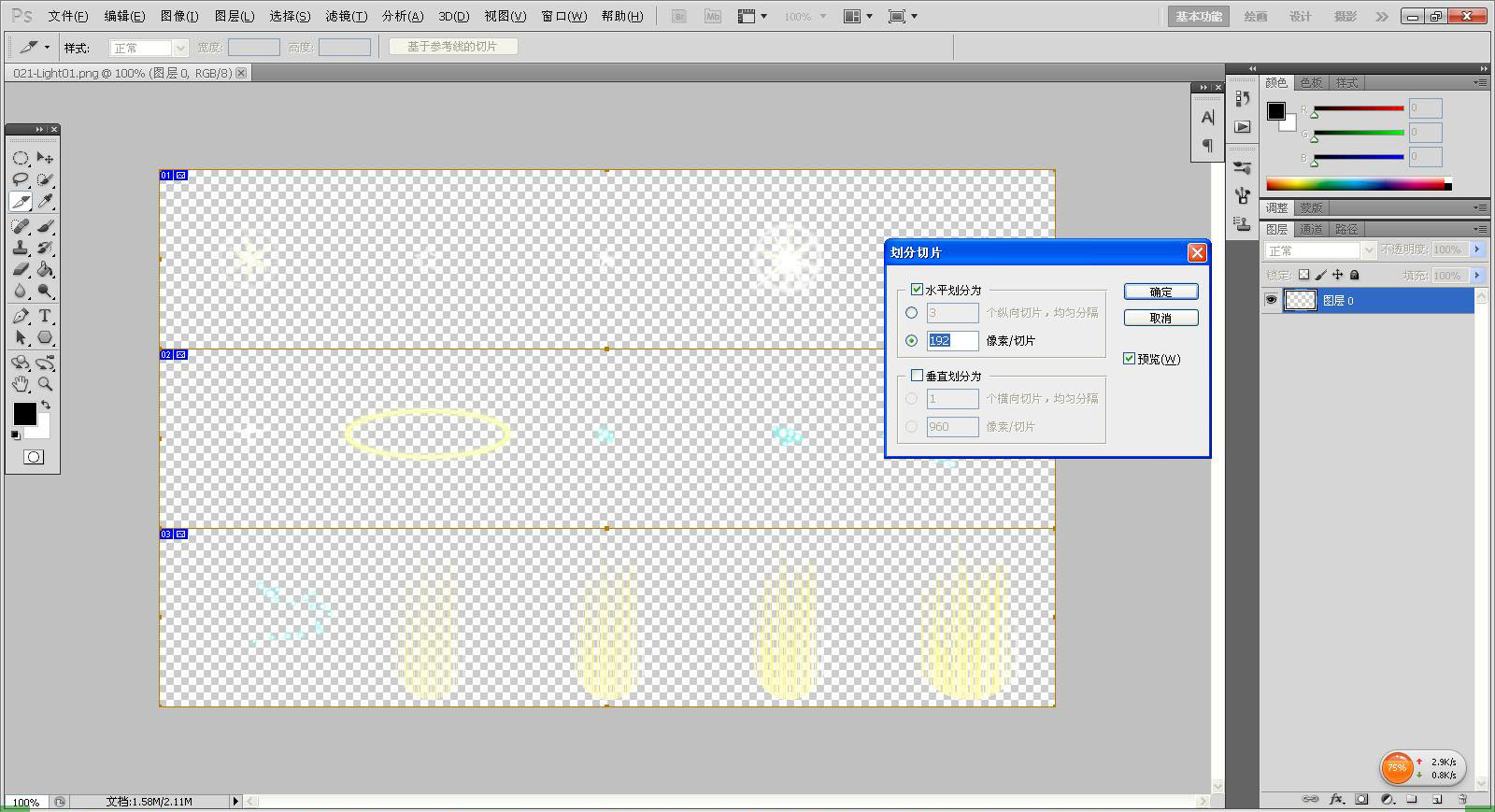Switch to the 通道 tab
The height and width of the screenshot is (812, 1495).
pos(1311,229)
